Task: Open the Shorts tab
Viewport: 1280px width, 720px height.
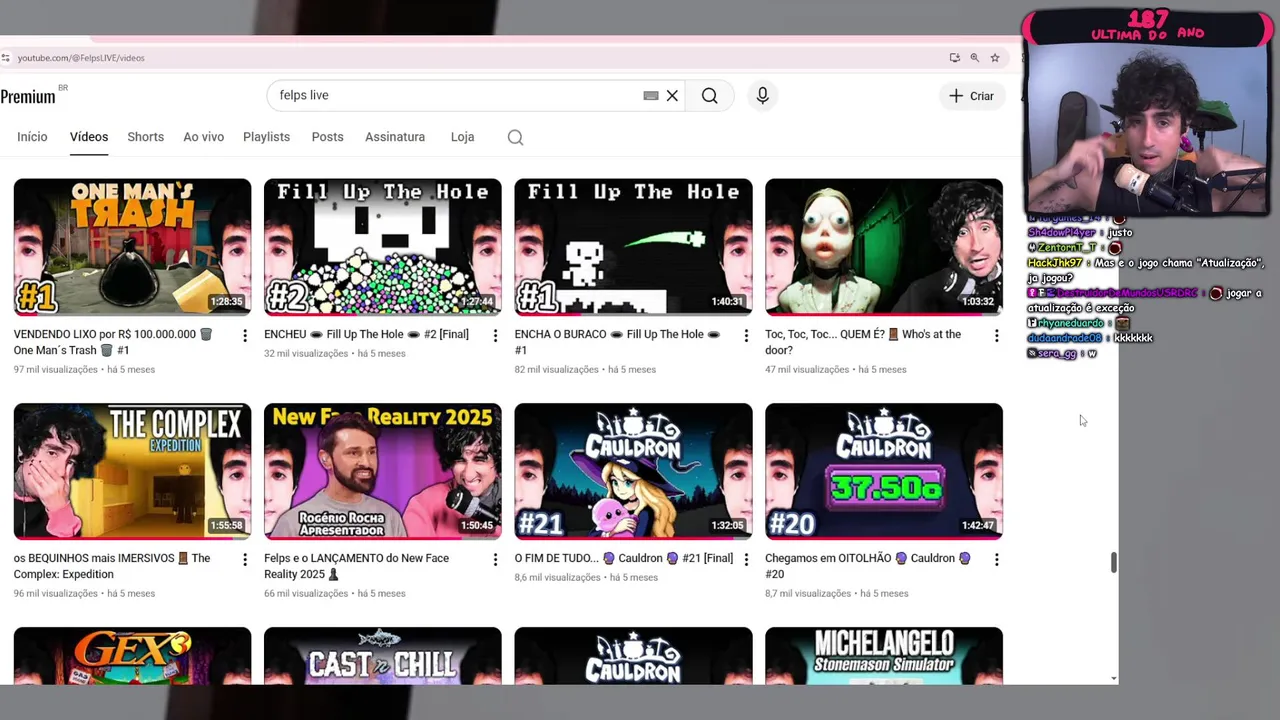Action: (145, 137)
